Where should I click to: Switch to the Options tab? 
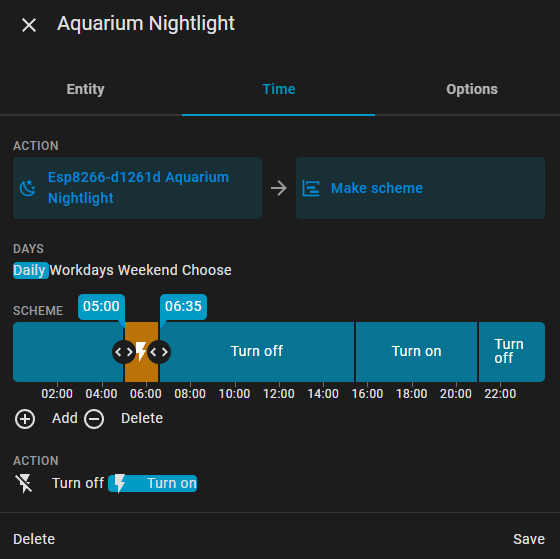pos(472,89)
